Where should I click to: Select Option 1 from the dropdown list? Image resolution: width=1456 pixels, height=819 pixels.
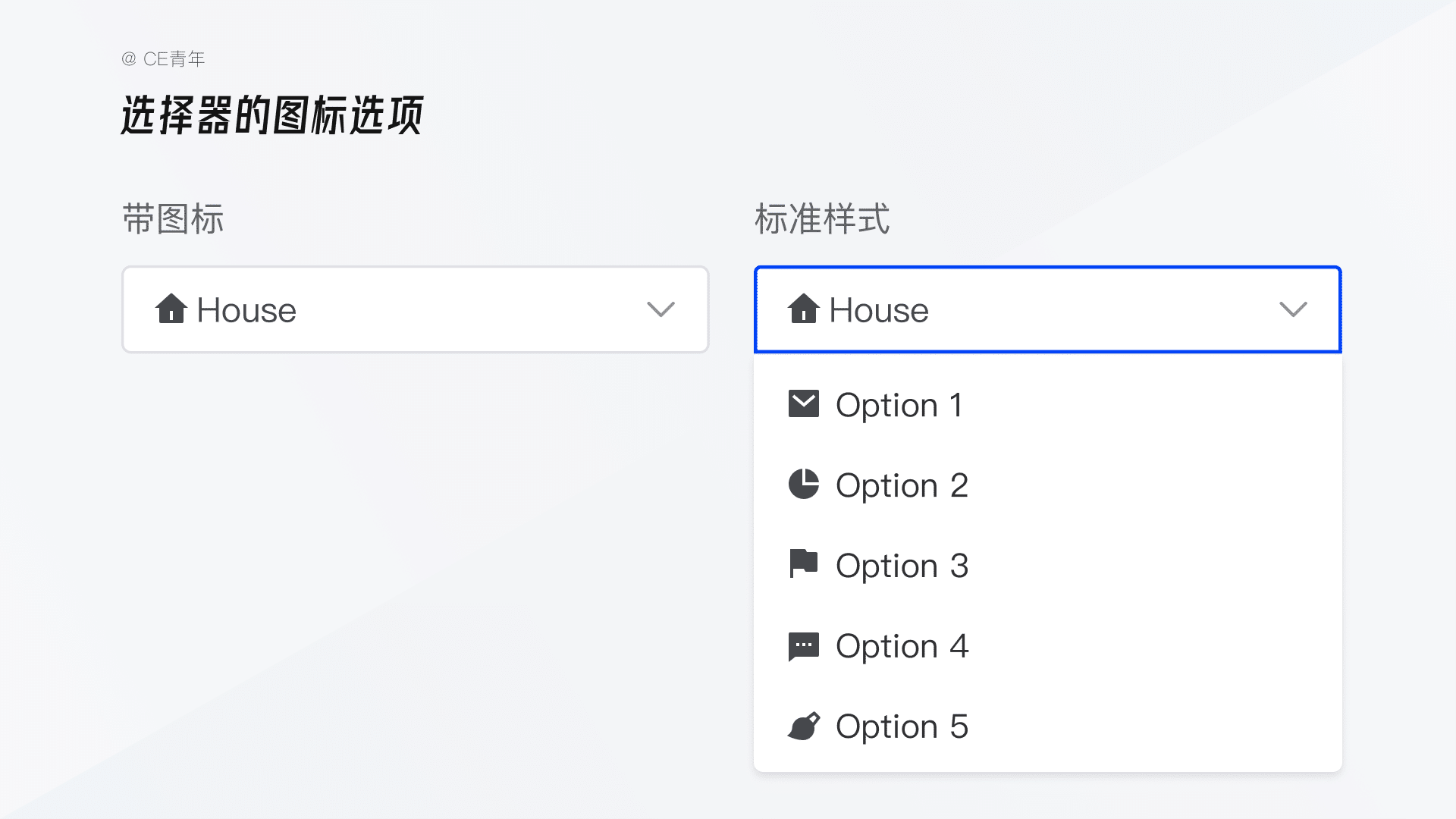899,405
